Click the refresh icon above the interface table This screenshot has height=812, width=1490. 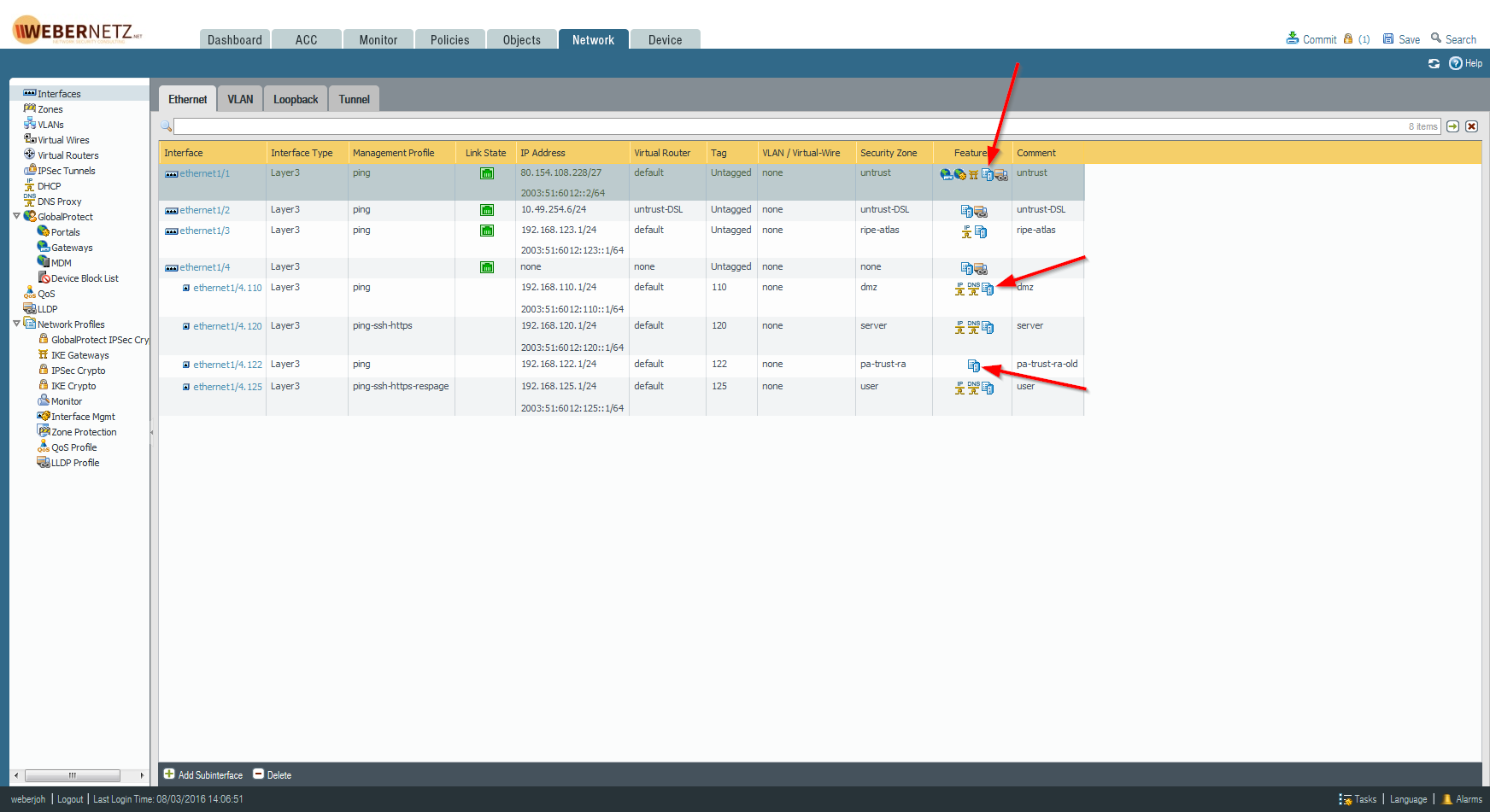[1434, 62]
